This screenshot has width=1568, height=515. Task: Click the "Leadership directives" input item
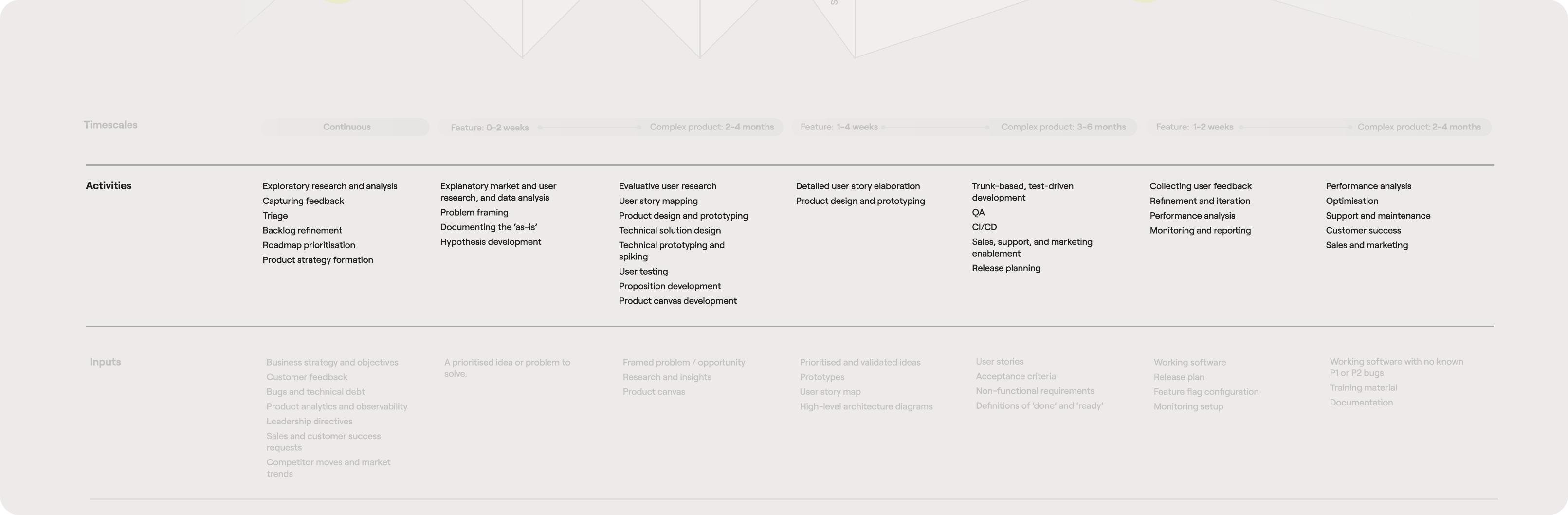coord(309,421)
